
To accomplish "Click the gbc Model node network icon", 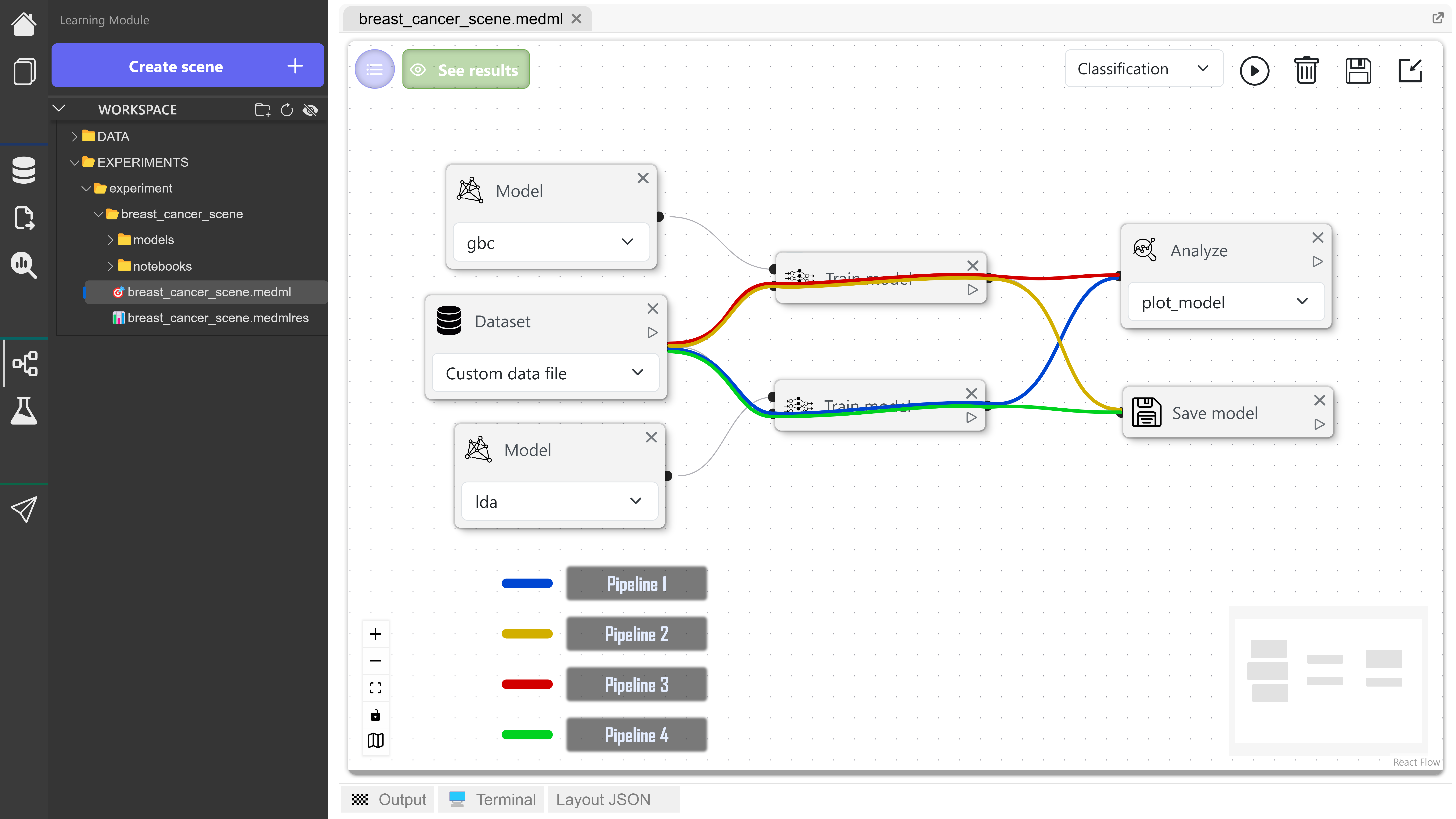I will point(470,190).
